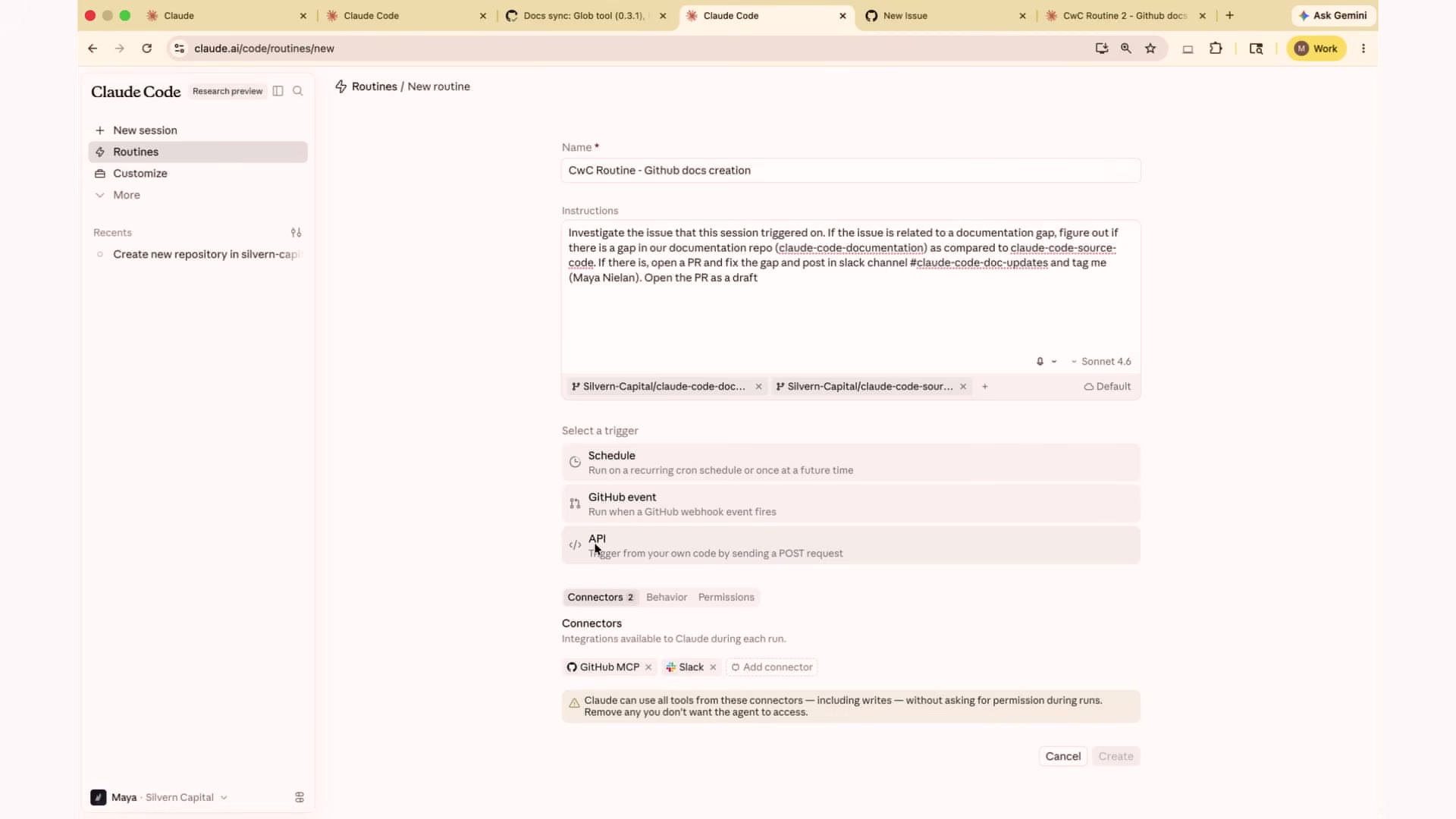This screenshot has width=1456, height=819.
Task: Open the Chrome three-dot menu
Action: 1363,49
